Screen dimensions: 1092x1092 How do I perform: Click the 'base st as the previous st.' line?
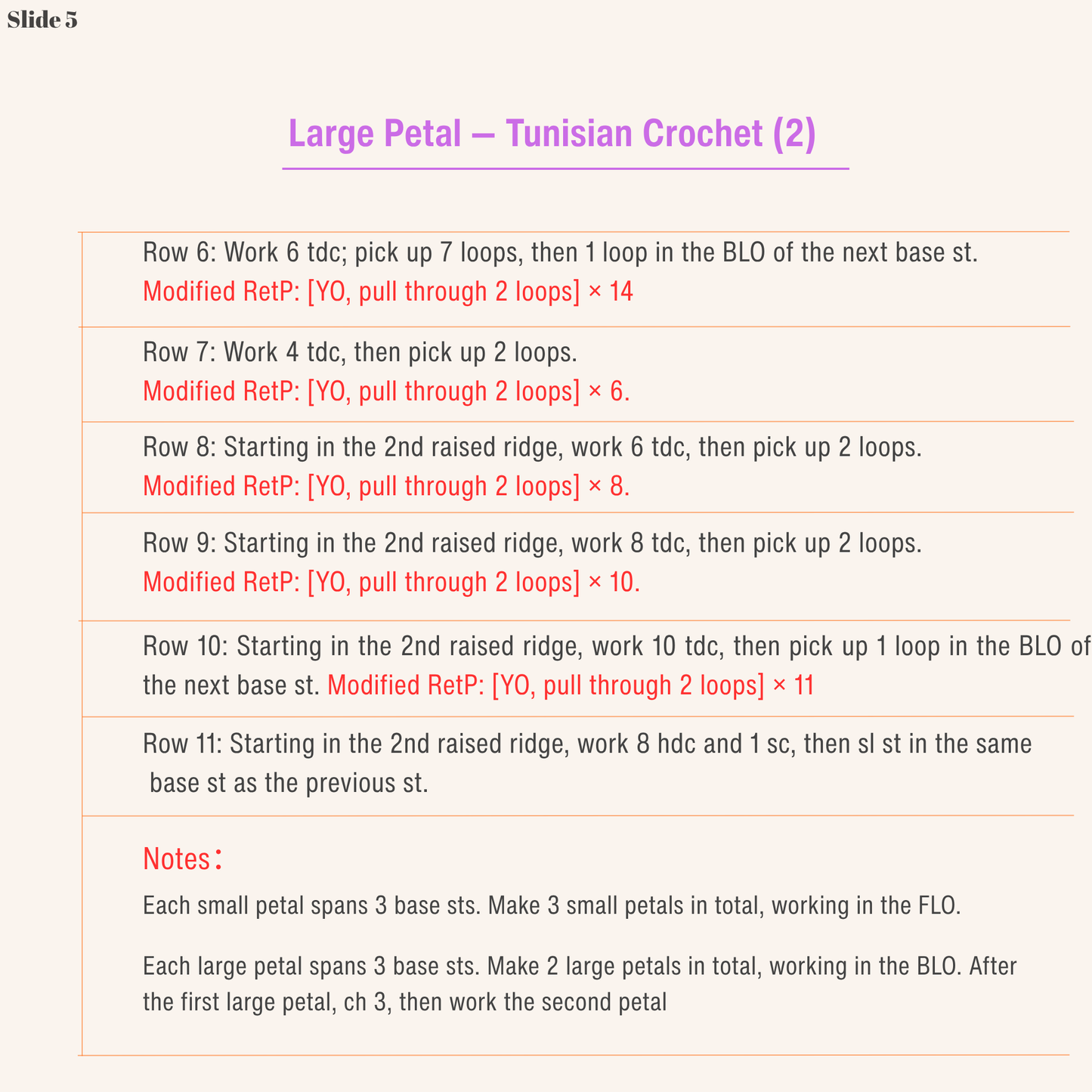[289, 784]
